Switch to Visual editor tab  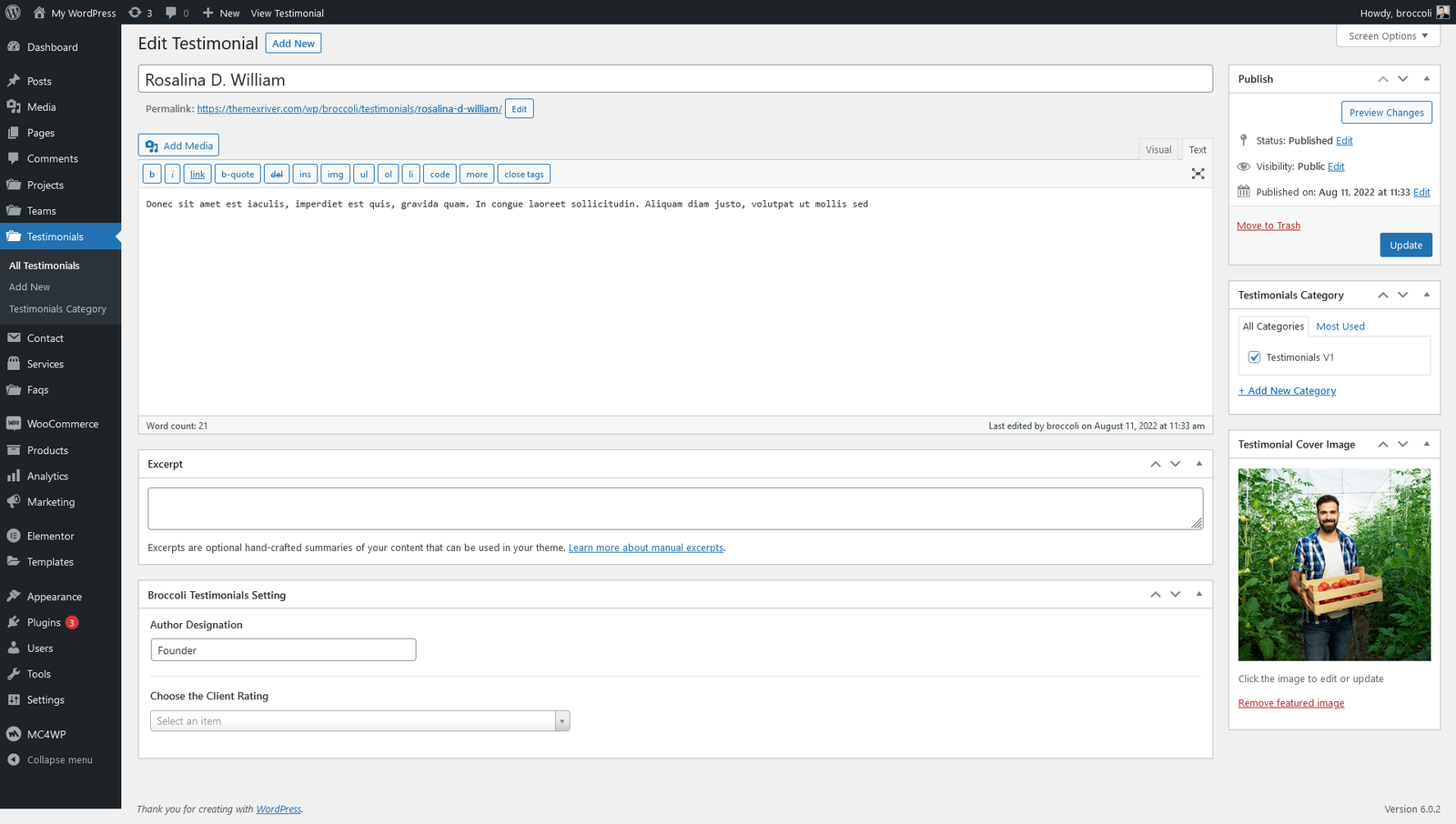click(1158, 150)
